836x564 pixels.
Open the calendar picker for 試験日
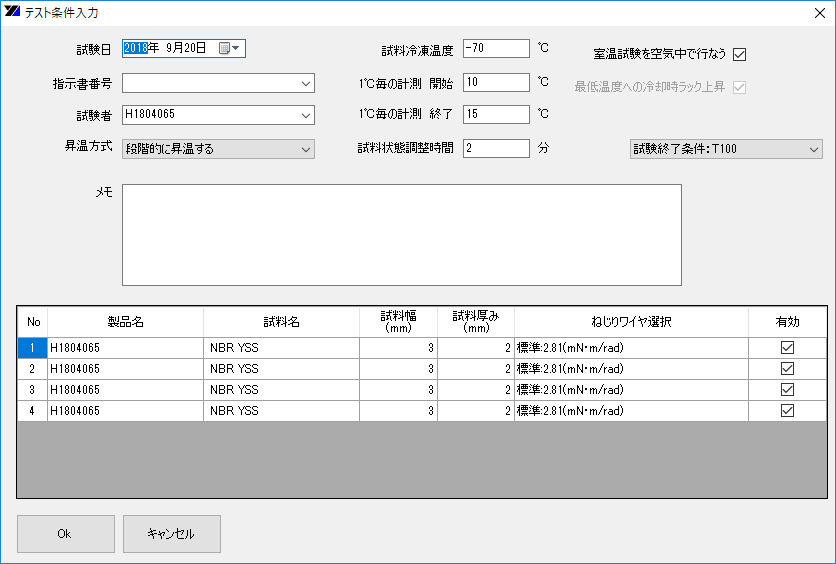(230, 48)
